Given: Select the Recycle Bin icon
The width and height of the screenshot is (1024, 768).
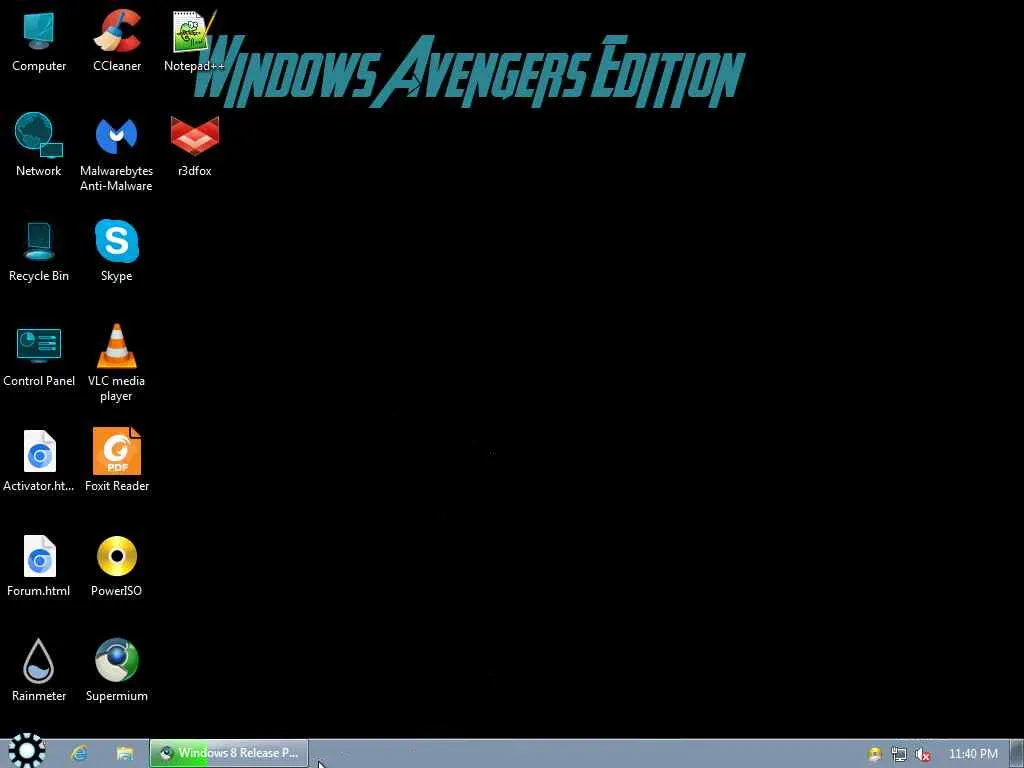Looking at the screenshot, I should tap(39, 251).
